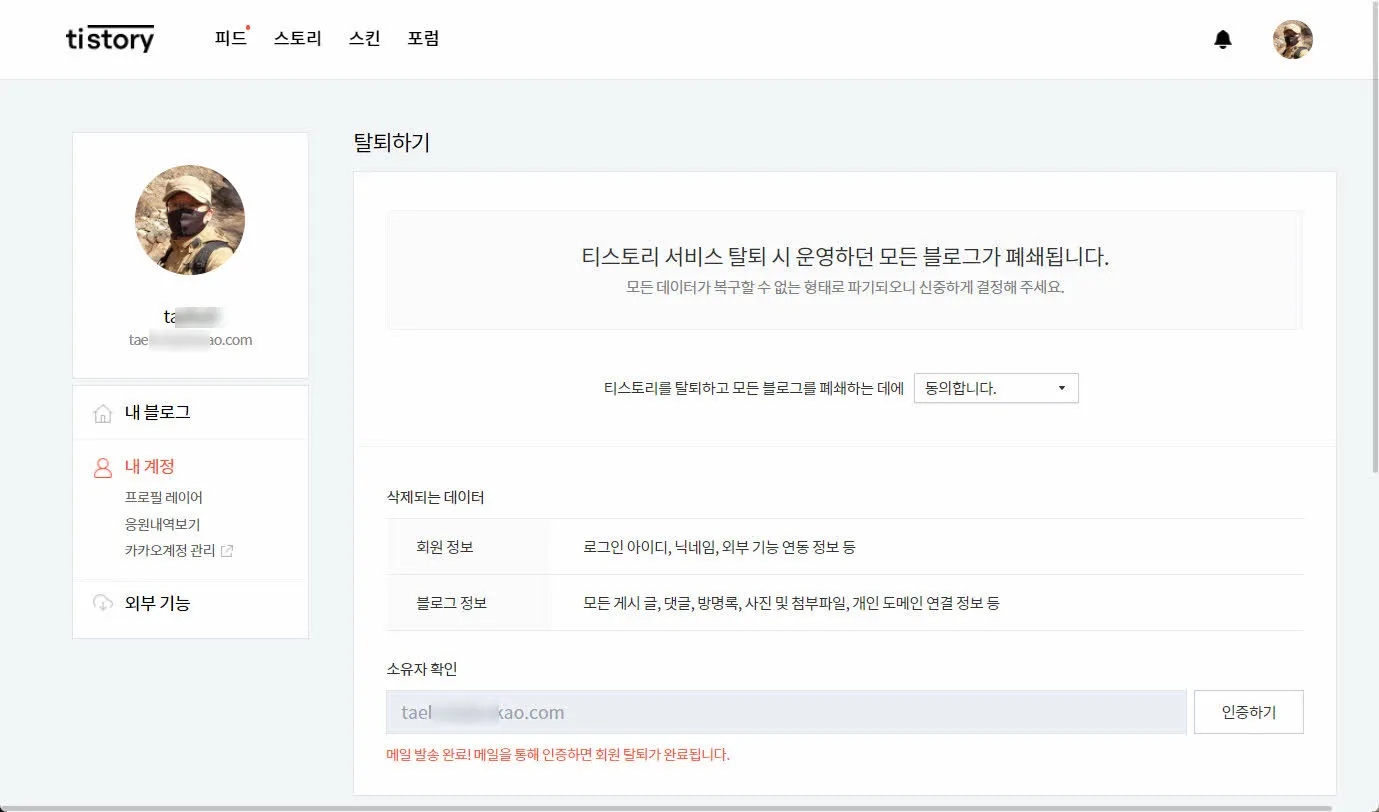Open 외부 기능 section
1379x812 pixels.
[157, 603]
